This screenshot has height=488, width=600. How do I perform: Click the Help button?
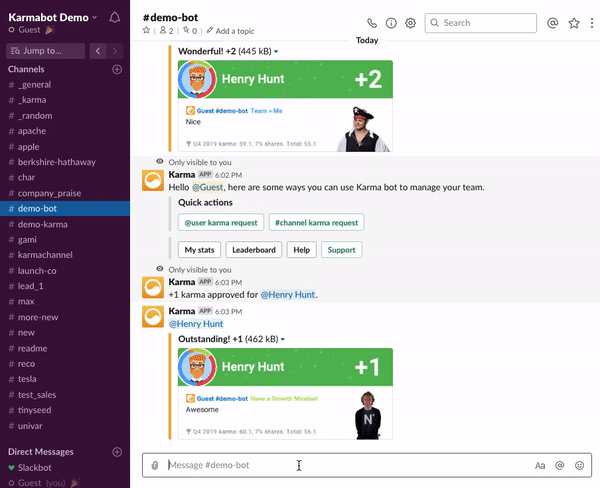click(302, 250)
